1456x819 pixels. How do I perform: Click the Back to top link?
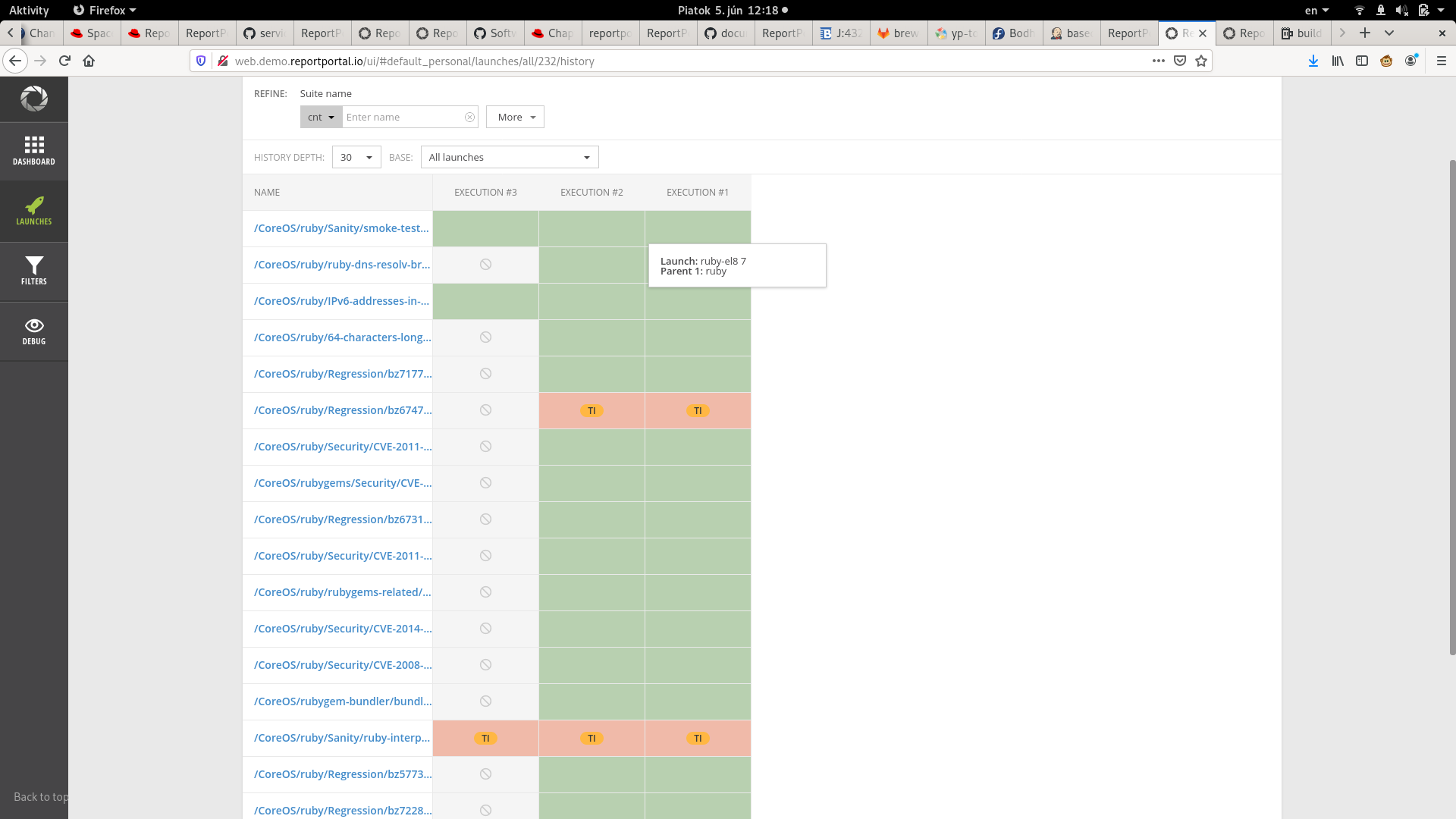(x=40, y=797)
